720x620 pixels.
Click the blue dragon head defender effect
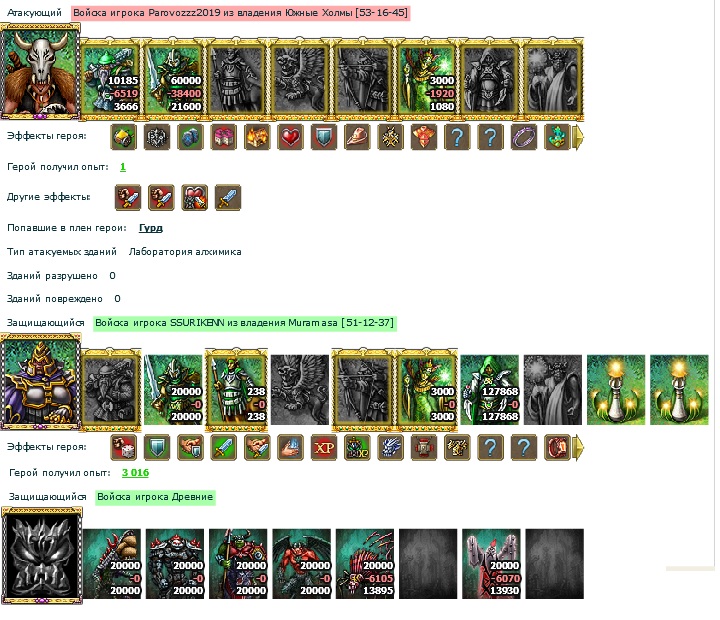coord(390,447)
